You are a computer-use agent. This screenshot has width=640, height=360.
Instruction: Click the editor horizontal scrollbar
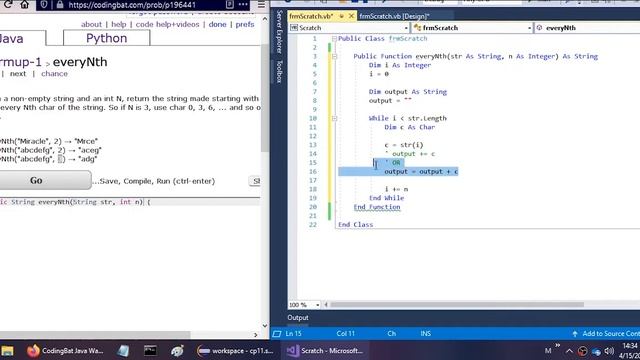[x=457, y=304]
